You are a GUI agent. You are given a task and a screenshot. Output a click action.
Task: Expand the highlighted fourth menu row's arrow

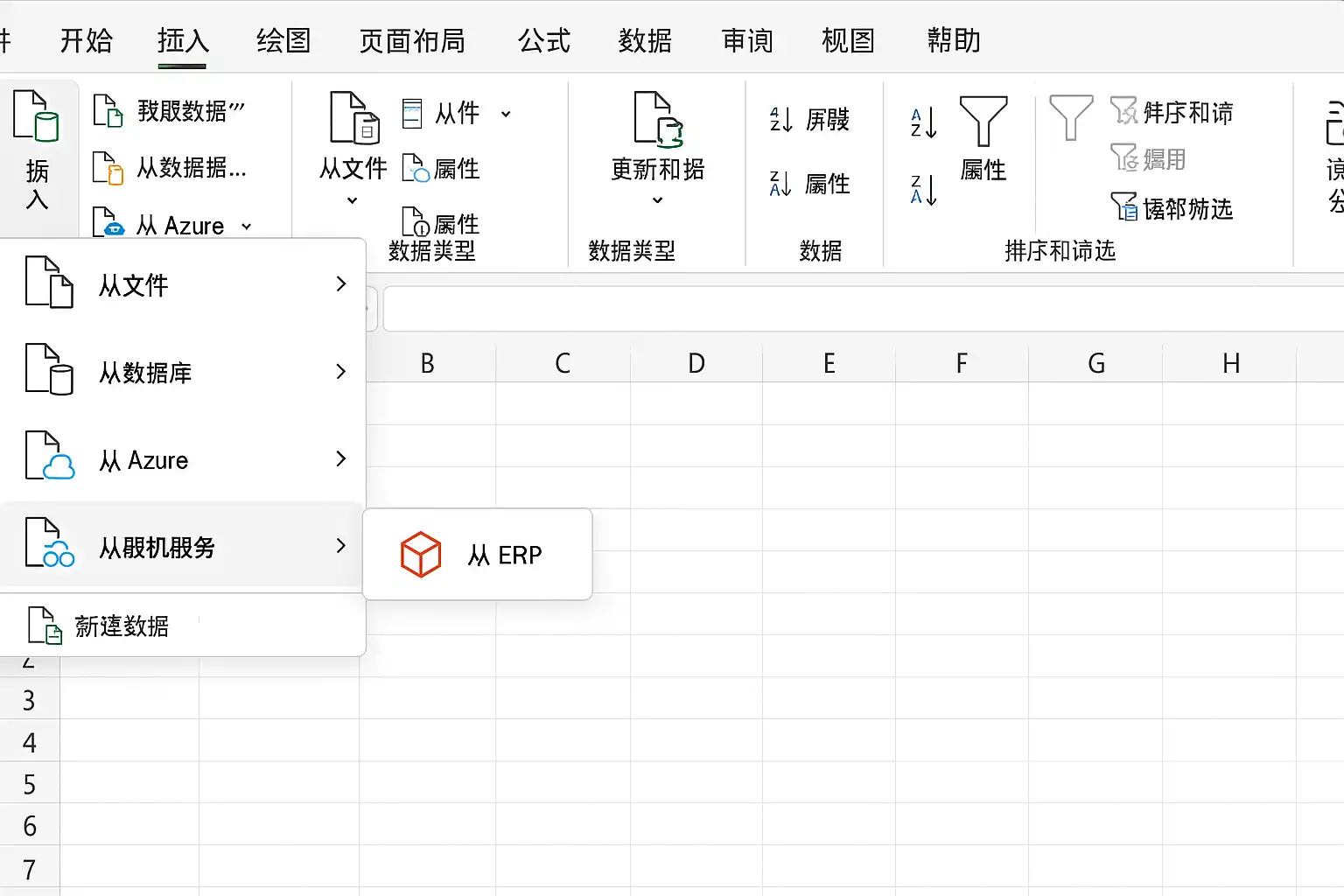341,545
